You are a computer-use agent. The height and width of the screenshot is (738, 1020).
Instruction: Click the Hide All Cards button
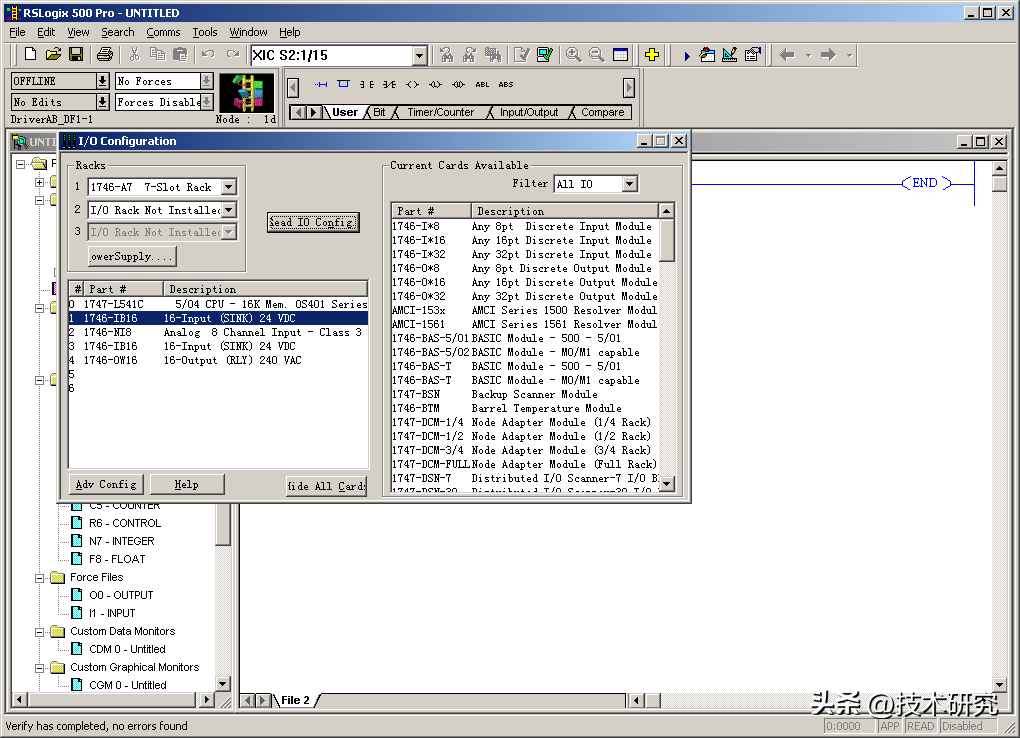[x=326, y=486]
